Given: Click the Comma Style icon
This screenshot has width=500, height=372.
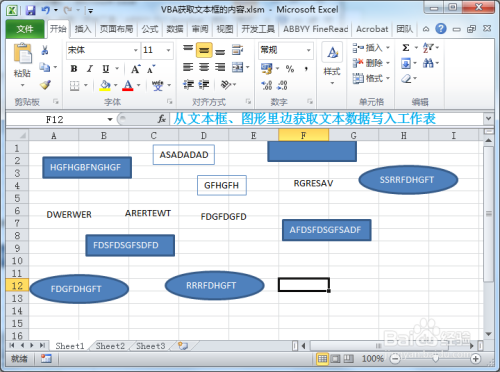Looking at the screenshot, I should tap(306, 69).
